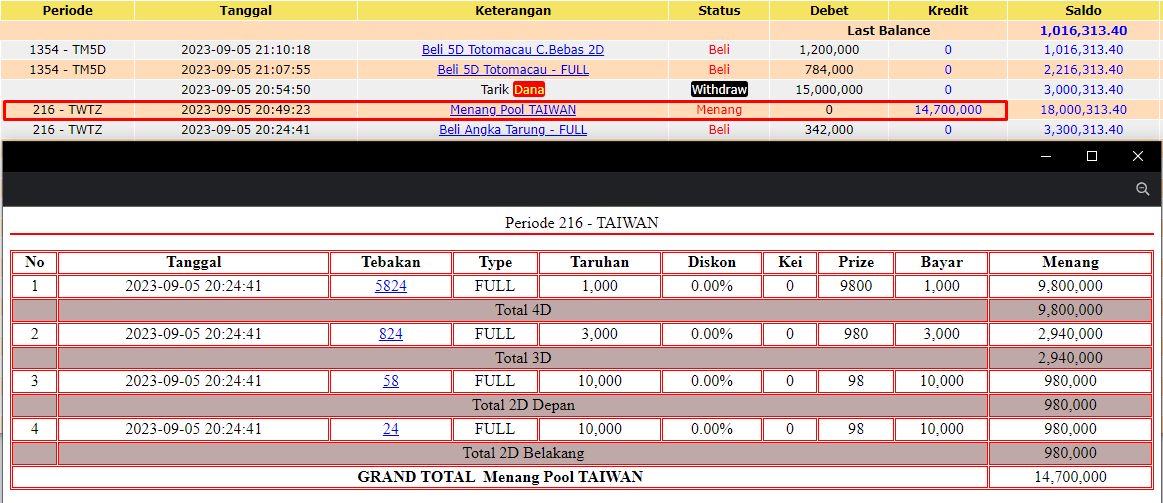1163x503 pixels.
Task: Click timestamp 2023-09-05 20:49:23
Action: point(246,110)
